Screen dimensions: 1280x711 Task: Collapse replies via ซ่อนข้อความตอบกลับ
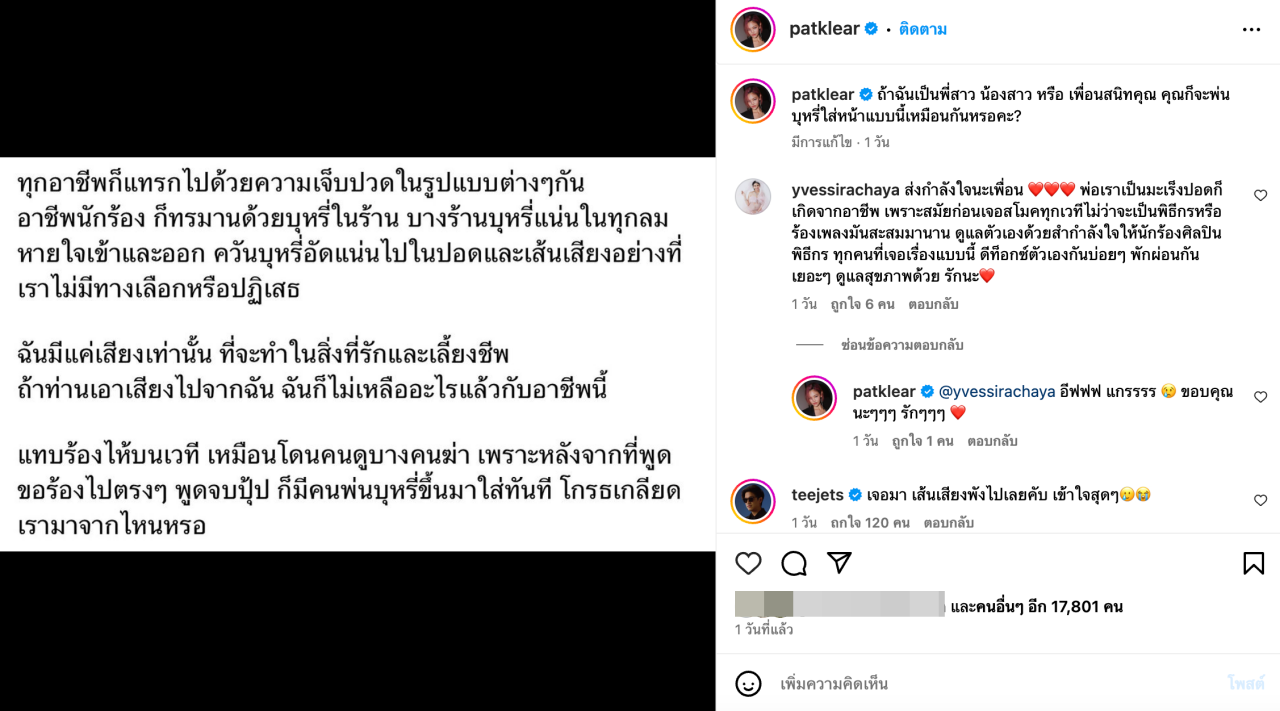tap(902, 345)
